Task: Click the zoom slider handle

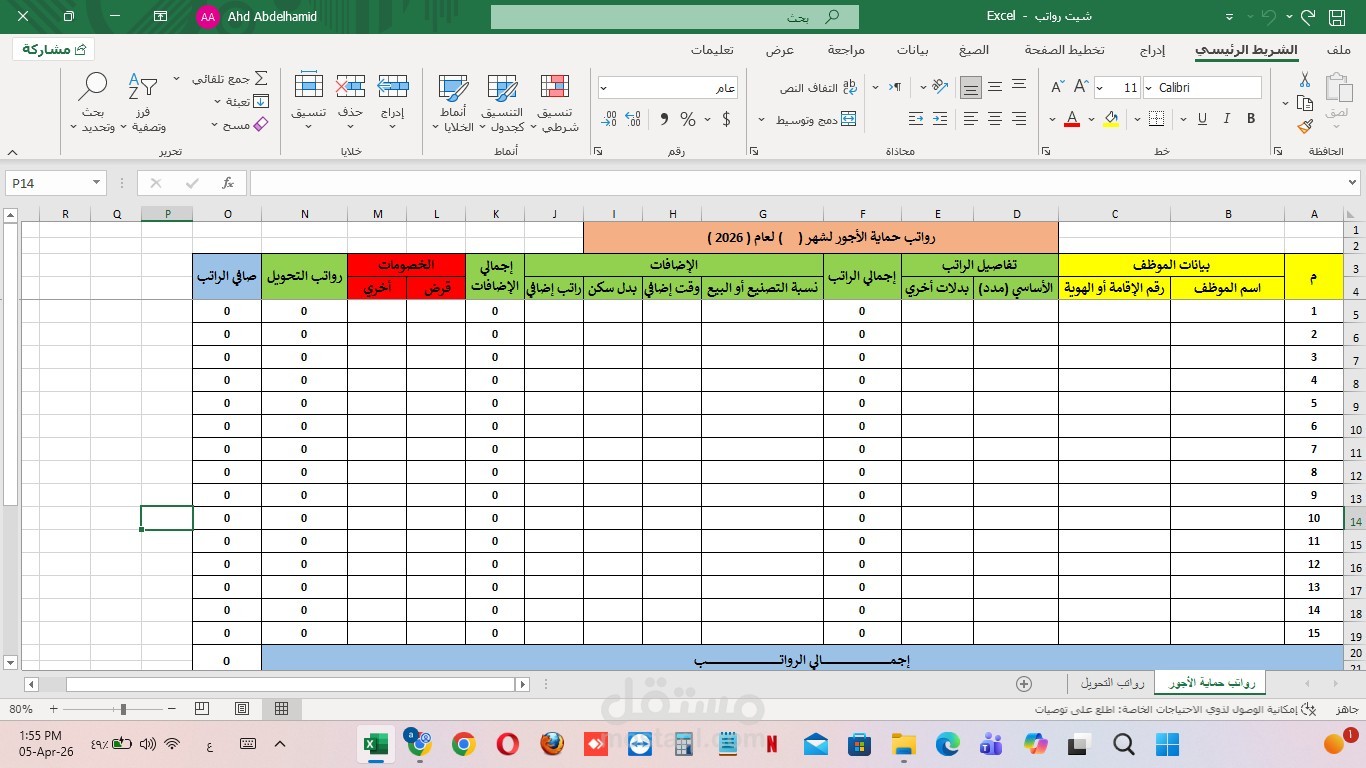Action: tap(123, 709)
